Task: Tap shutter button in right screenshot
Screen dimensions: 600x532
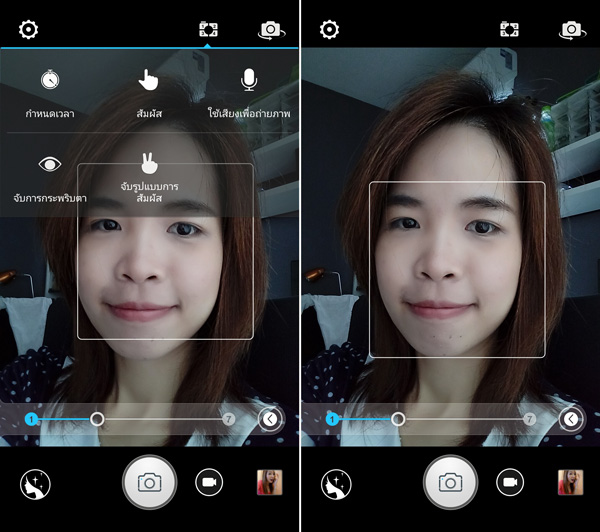Action: point(450,482)
